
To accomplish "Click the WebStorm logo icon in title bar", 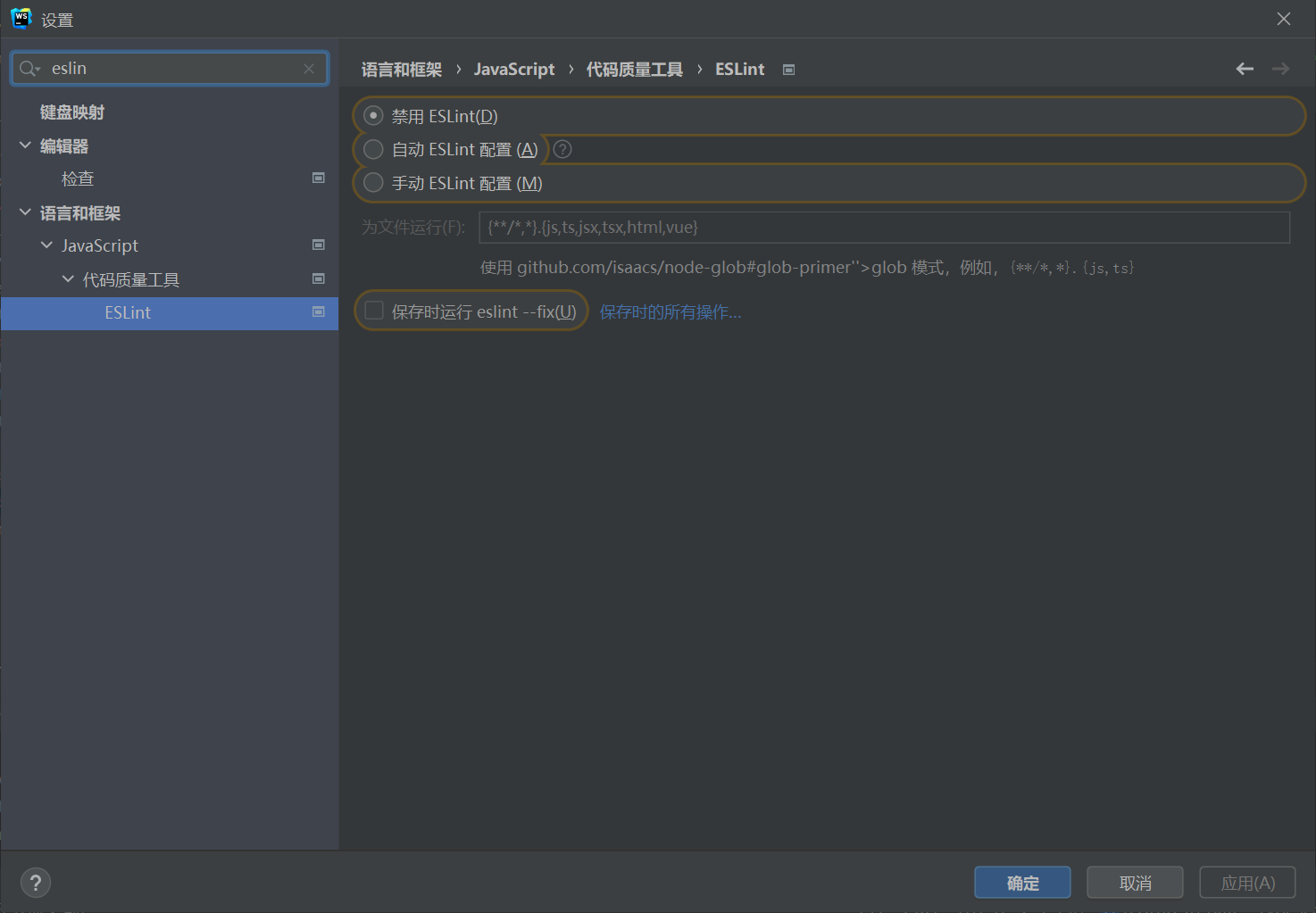I will coord(20,19).
